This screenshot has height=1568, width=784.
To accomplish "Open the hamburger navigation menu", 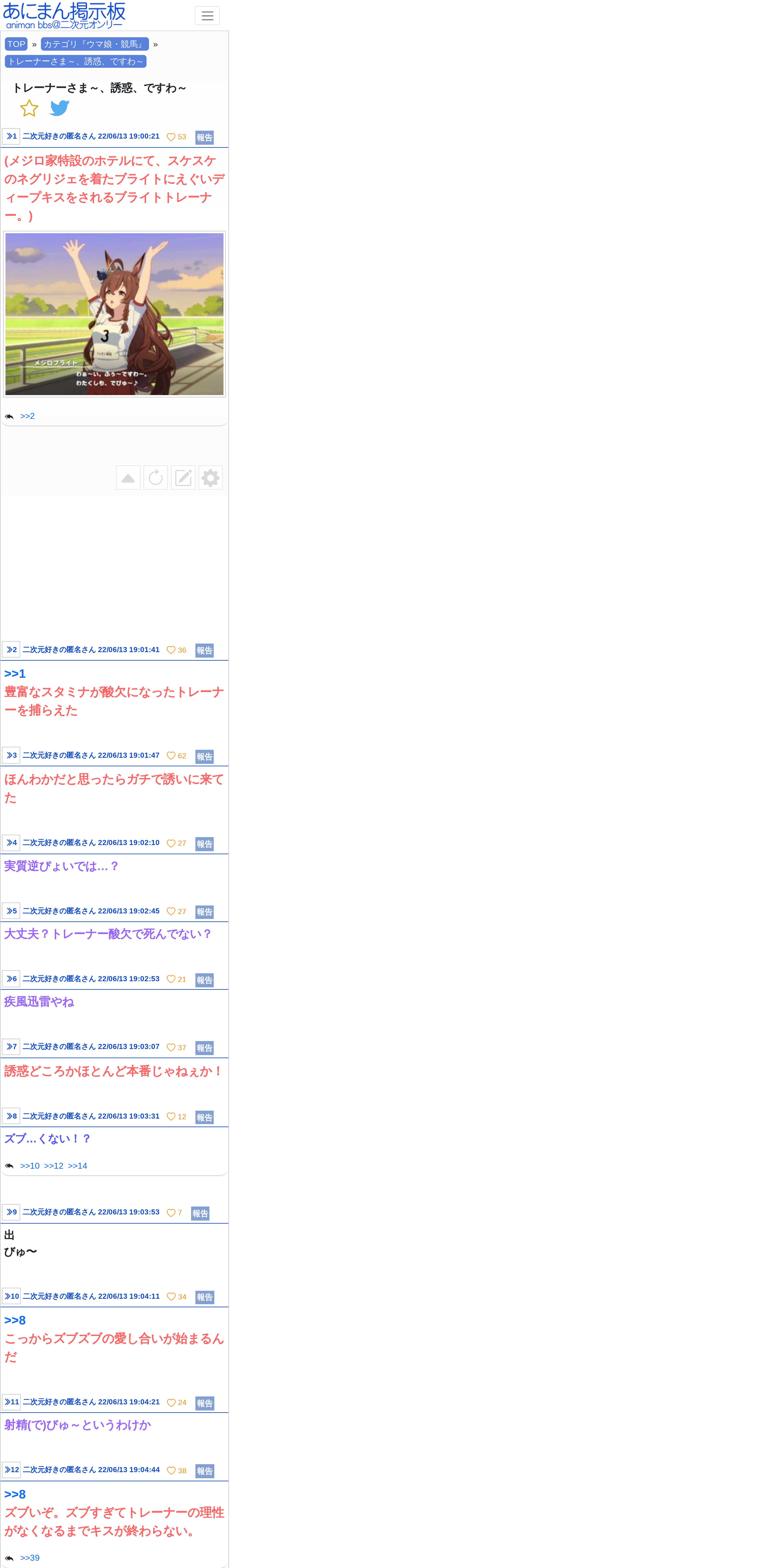I will pyautogui.click(x=207, y=16).
